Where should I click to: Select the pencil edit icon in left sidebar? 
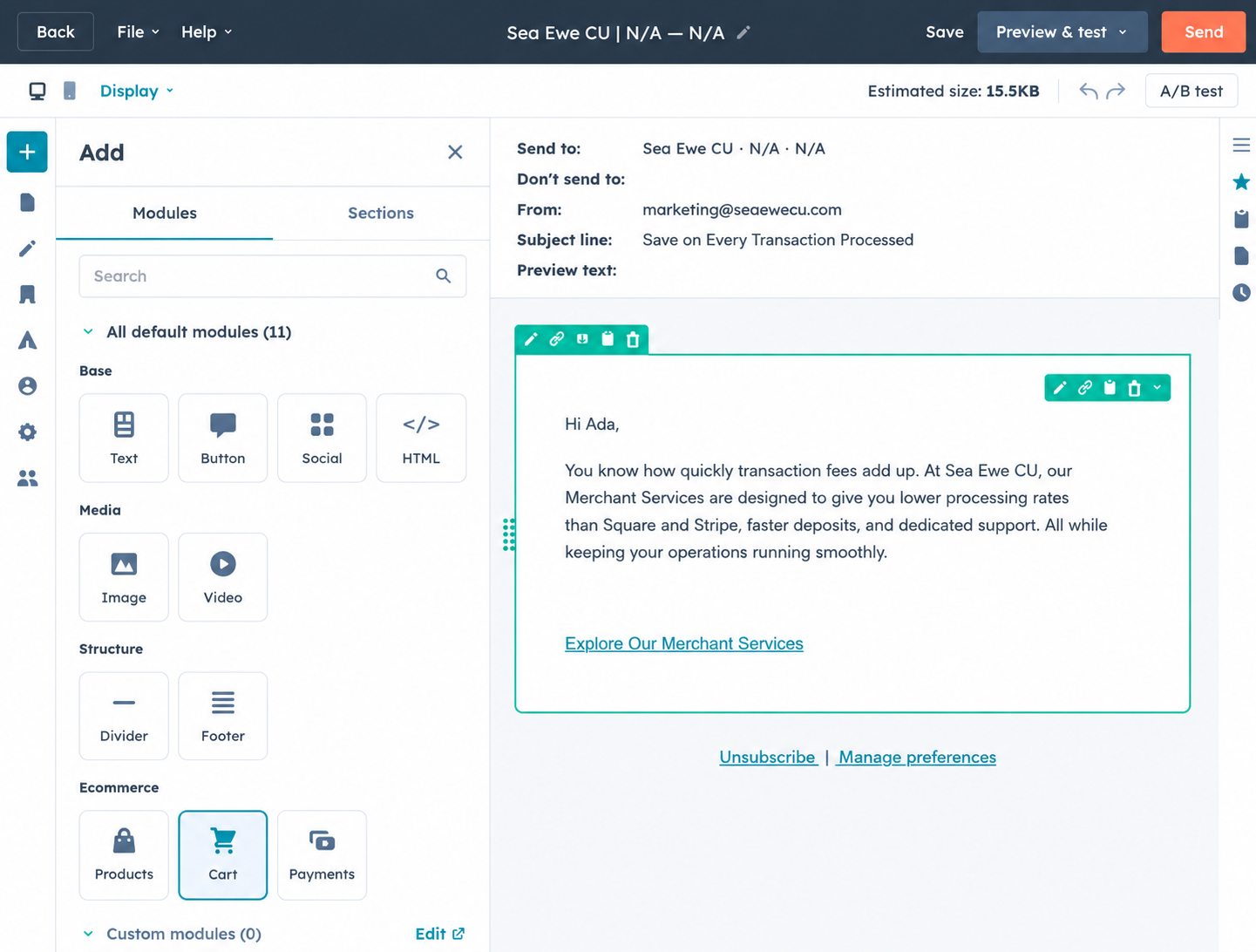27,248
